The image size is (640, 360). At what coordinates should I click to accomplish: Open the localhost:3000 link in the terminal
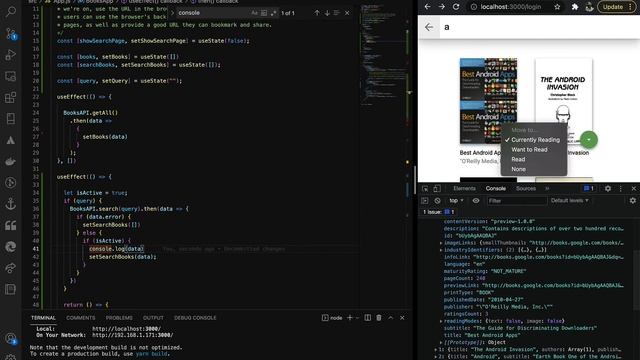tap(127, 329)
